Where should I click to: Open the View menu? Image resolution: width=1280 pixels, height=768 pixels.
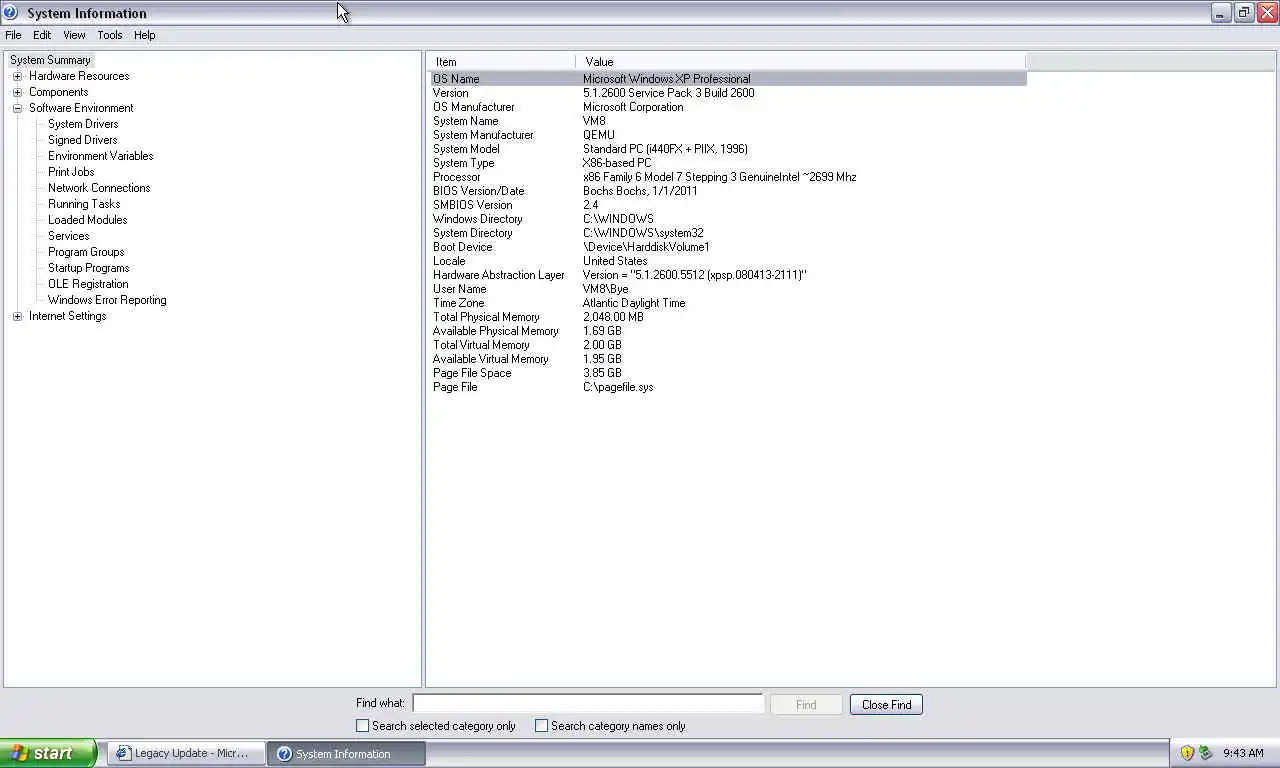pyautogui.click(x=74, y=35)
